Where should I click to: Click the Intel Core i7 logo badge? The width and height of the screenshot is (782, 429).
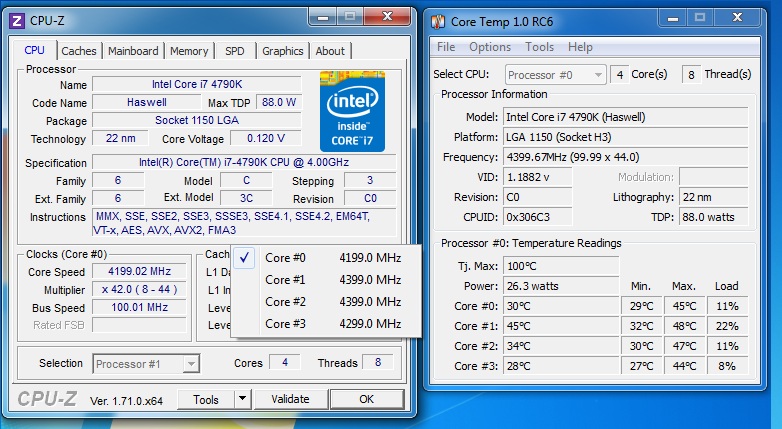tap(352, 111)
